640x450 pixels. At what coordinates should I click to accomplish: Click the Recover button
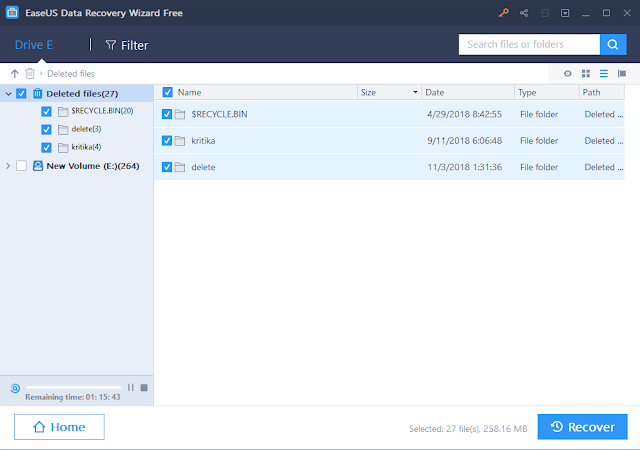pyautogui.click(x=582, y=427)
